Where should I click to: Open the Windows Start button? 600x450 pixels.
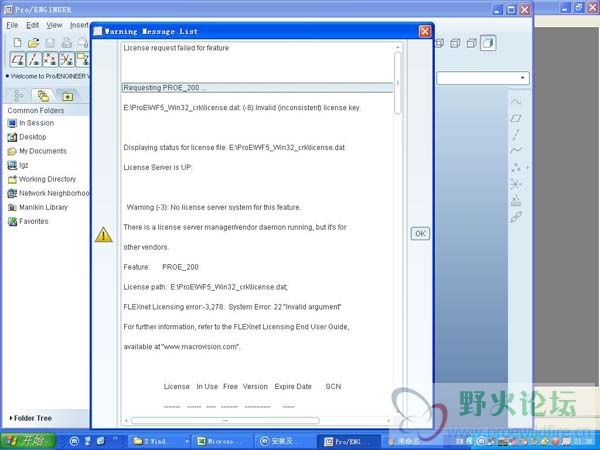pyautogui.click(x=28, y=441)
